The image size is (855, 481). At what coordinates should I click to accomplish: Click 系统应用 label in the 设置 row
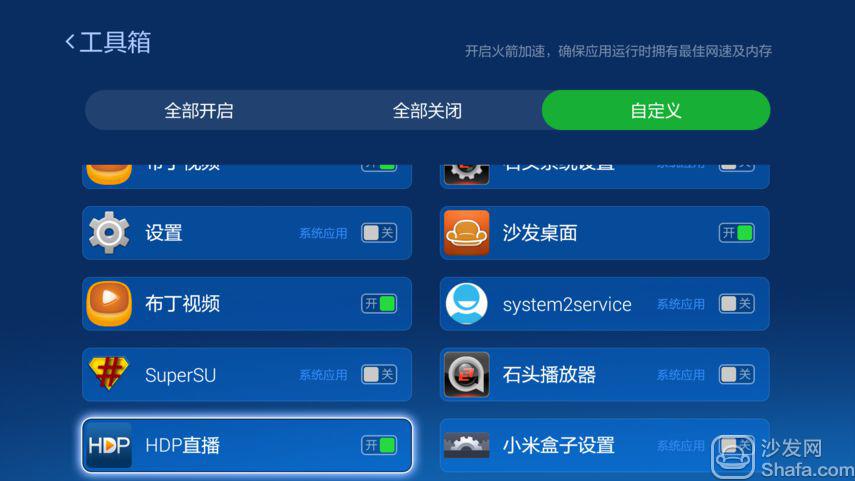[x=323, y=233]
